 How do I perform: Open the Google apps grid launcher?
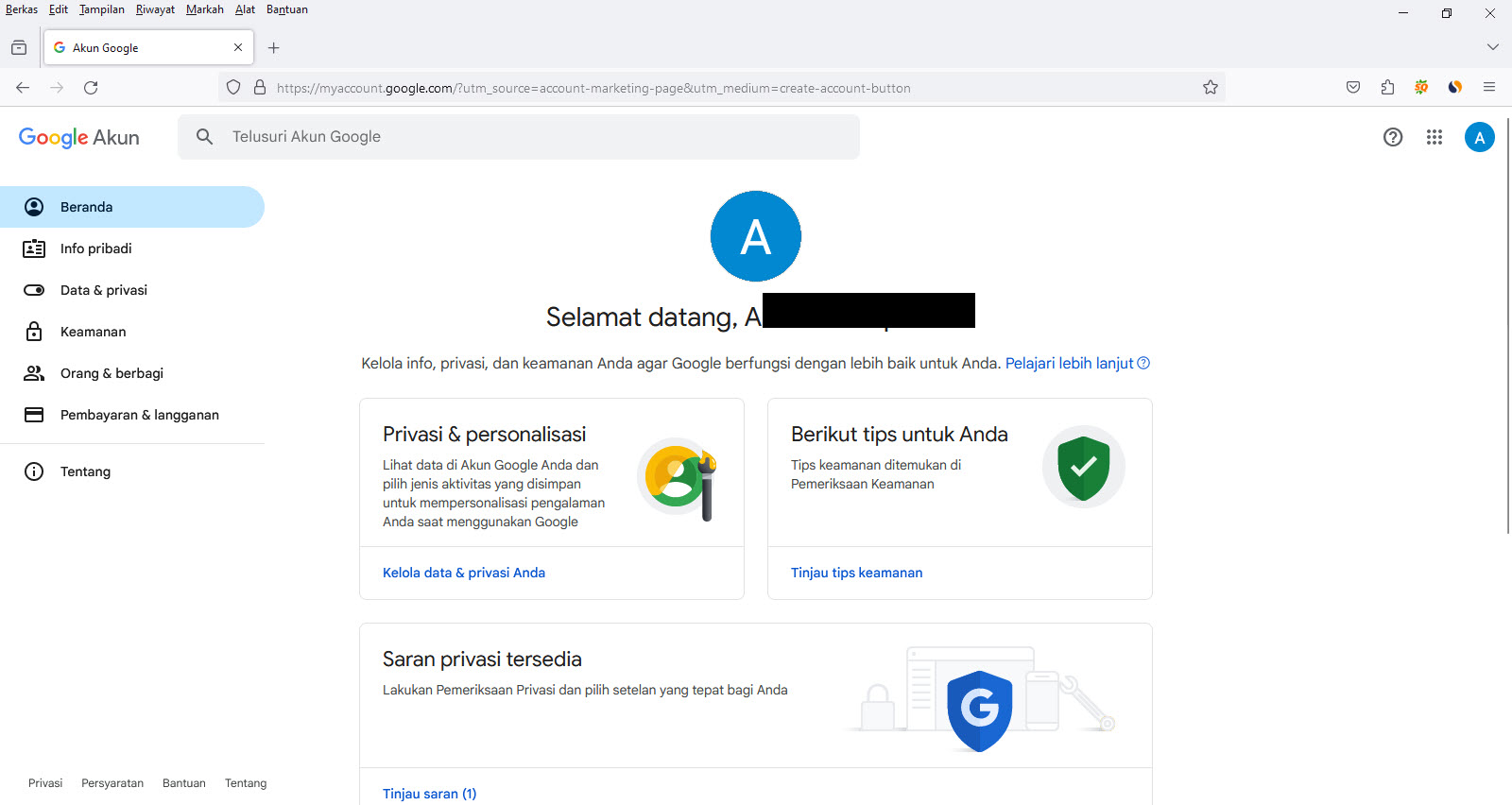coord(1434,137)
